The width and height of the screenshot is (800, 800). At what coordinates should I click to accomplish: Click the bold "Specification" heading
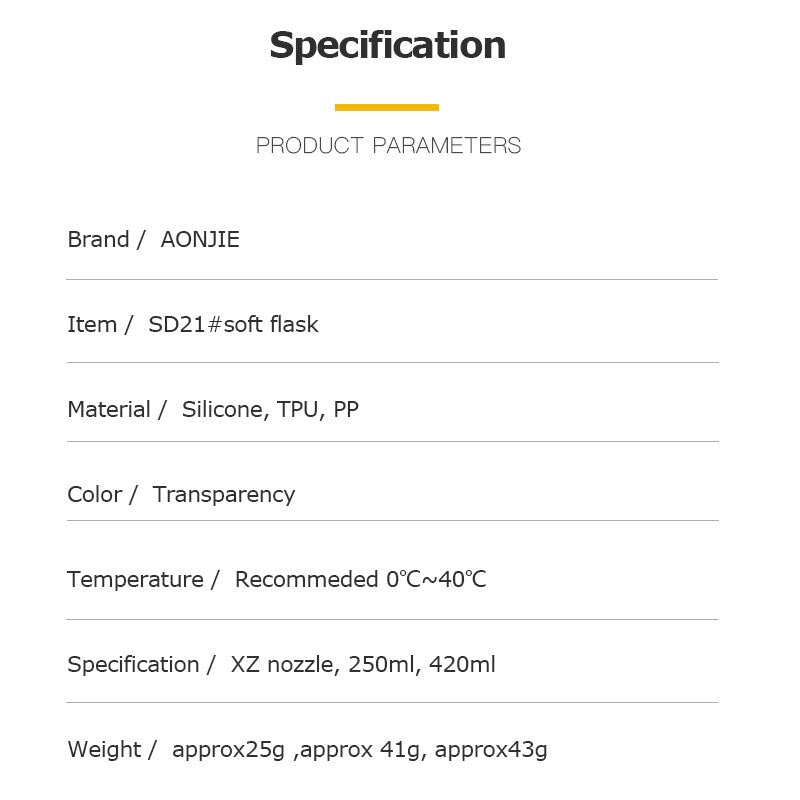click(388, 46)
